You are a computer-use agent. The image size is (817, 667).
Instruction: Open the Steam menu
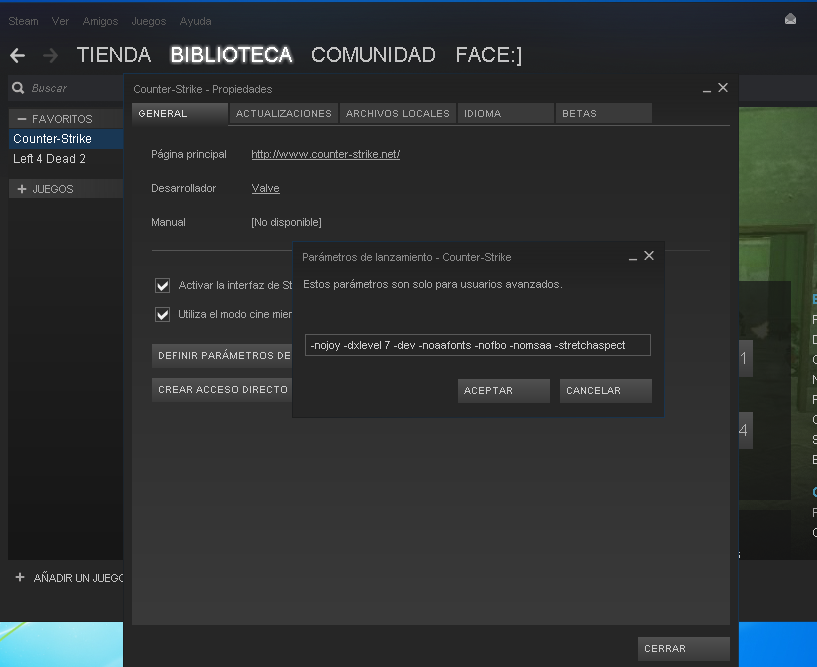point(23,21)
